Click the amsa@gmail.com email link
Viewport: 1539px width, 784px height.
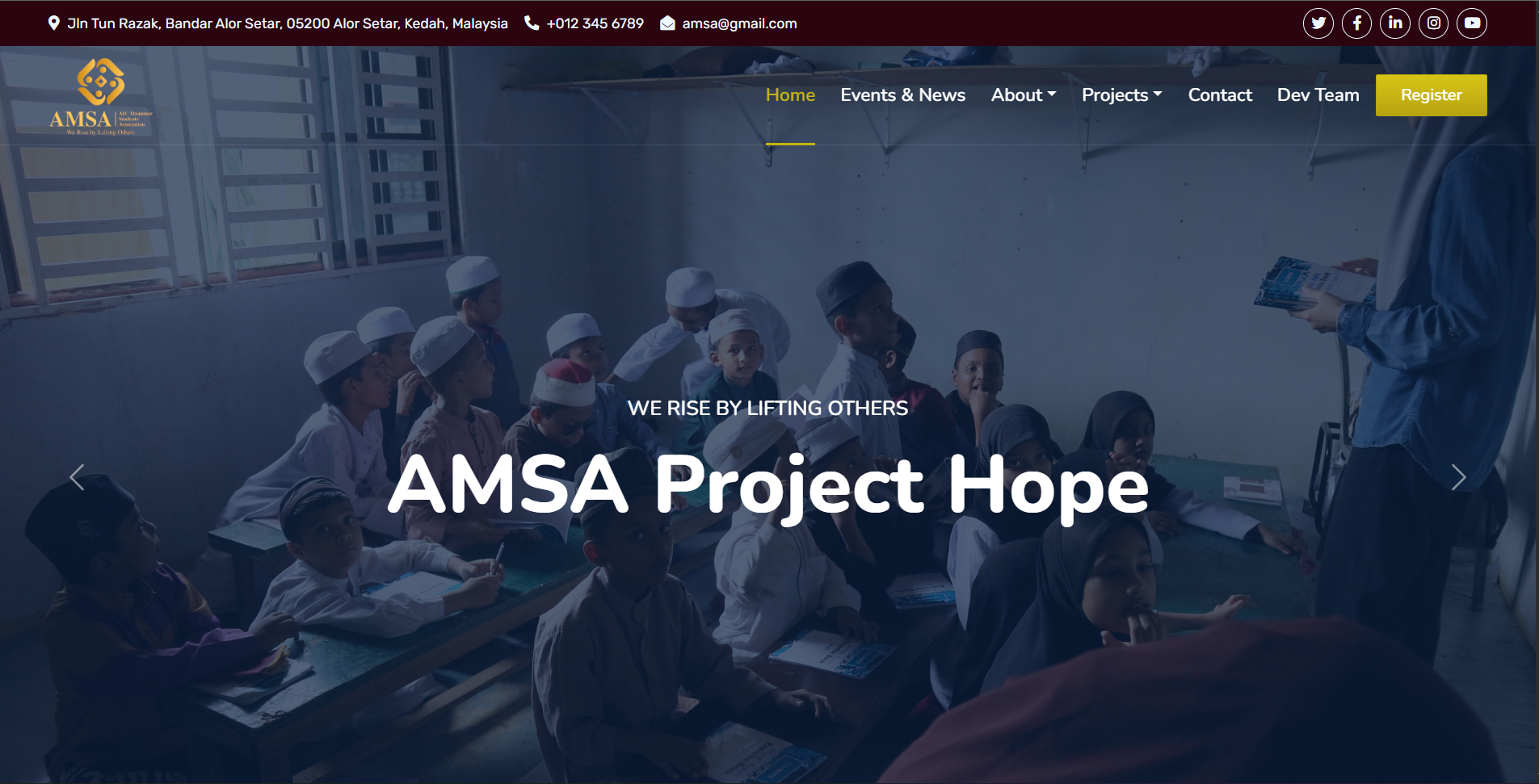point(739,23)
